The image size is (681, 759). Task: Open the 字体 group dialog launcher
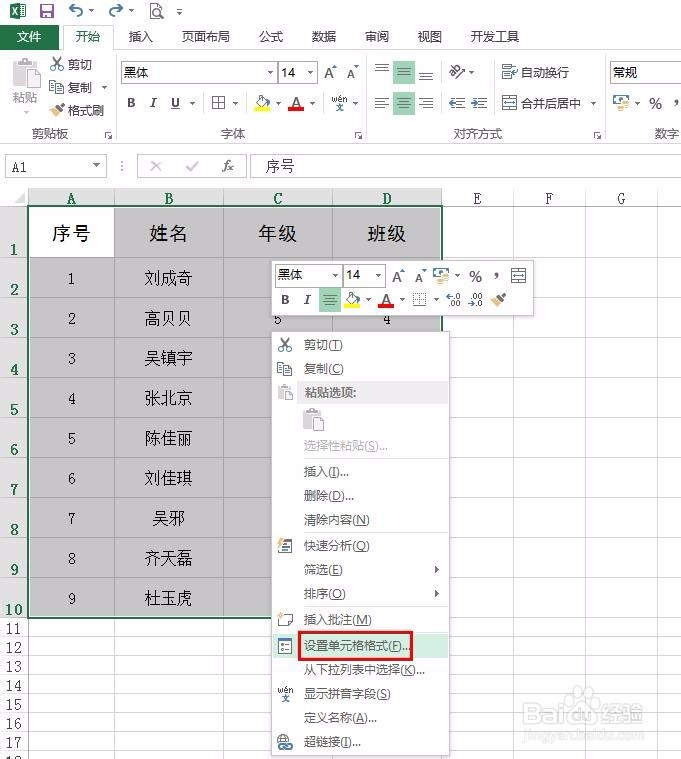[358, 136]
